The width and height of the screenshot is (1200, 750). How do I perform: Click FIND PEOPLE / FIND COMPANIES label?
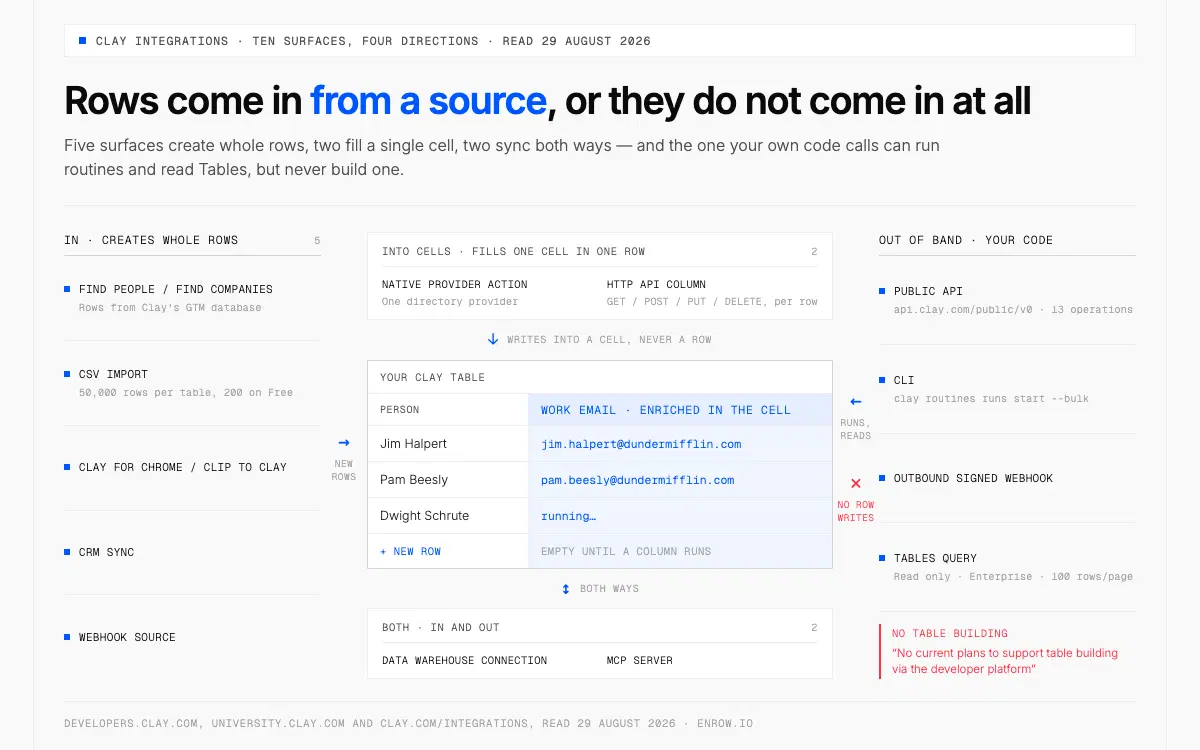tap(176, 289)
